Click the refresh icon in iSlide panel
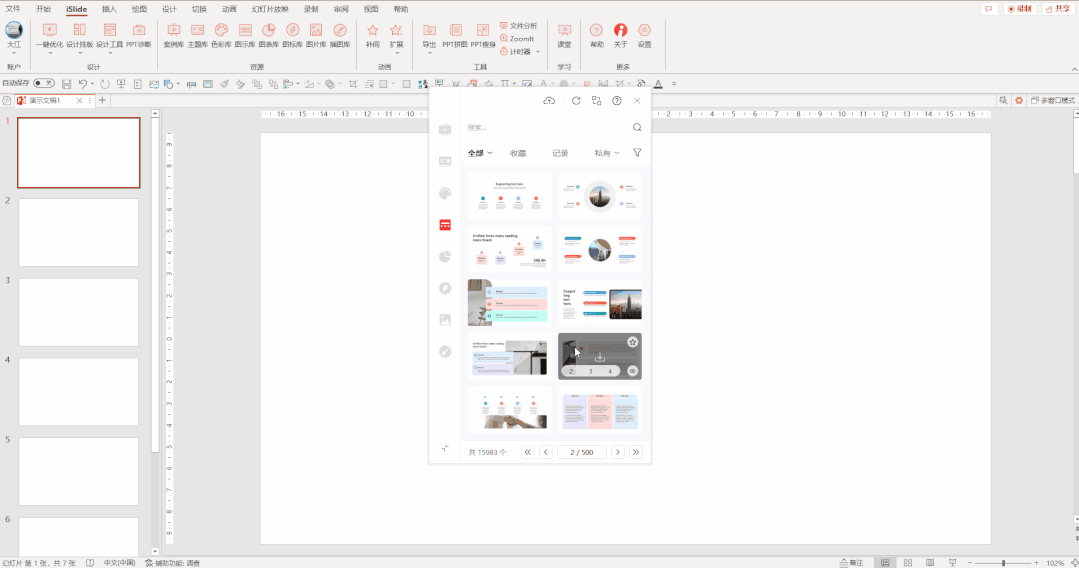This screenshot has width=1079, height=568. (x=576, y=101)
